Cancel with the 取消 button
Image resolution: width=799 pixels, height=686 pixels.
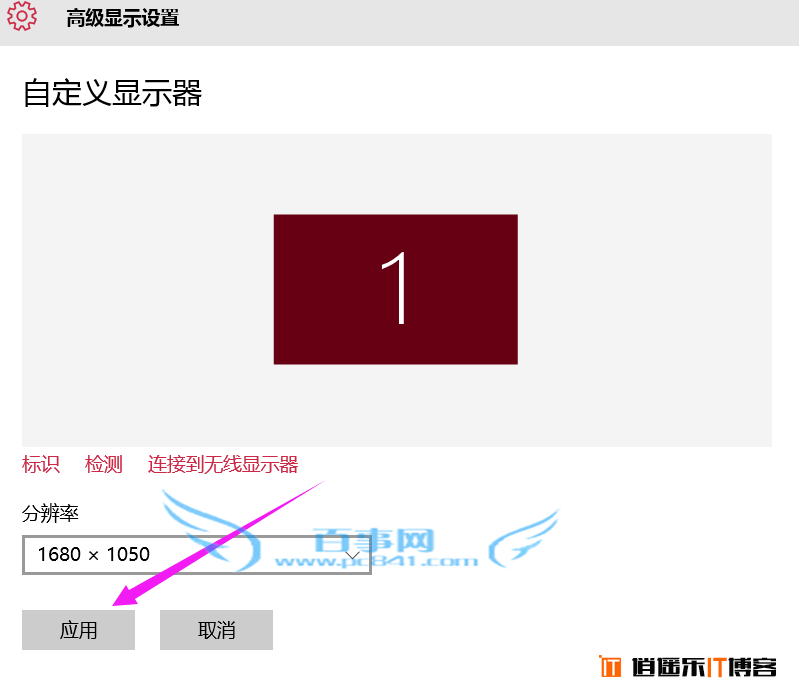click(217, 630)
